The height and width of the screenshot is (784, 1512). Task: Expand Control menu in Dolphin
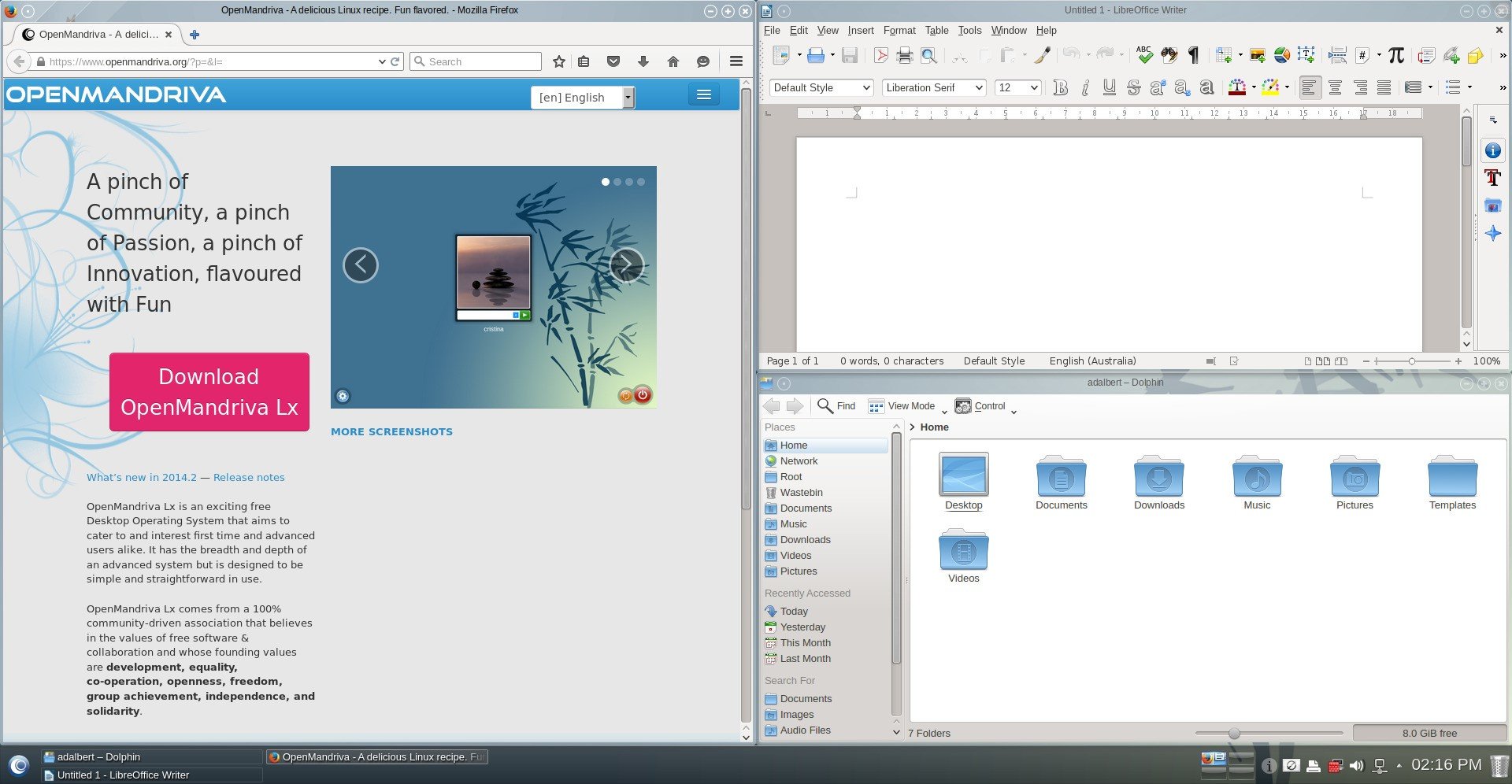(985, 406)
